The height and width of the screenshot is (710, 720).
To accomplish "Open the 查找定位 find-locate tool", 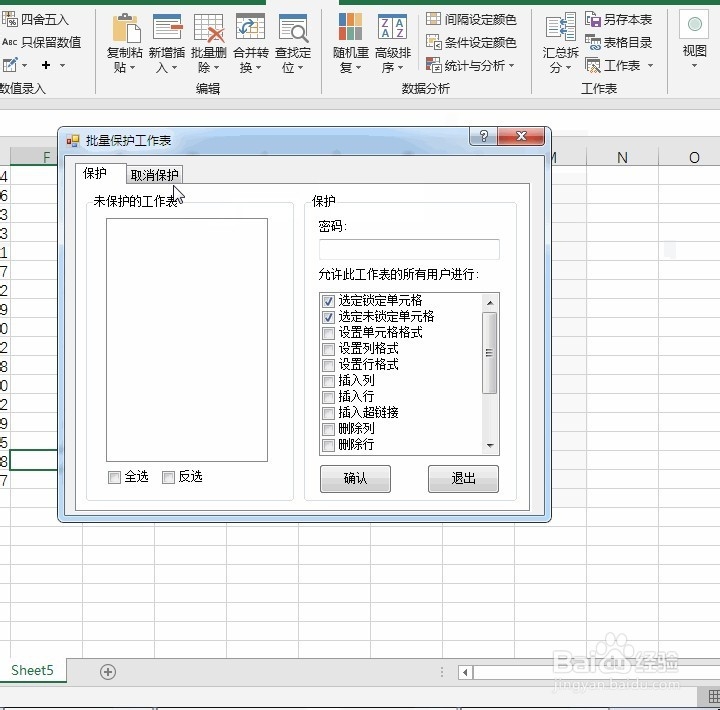I will click(292, 44).
